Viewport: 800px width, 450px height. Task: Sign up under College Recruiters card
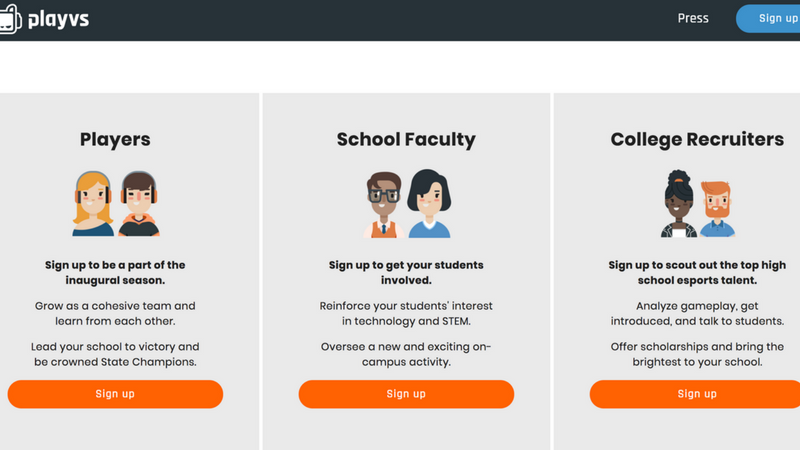click(x=695, y=394)
